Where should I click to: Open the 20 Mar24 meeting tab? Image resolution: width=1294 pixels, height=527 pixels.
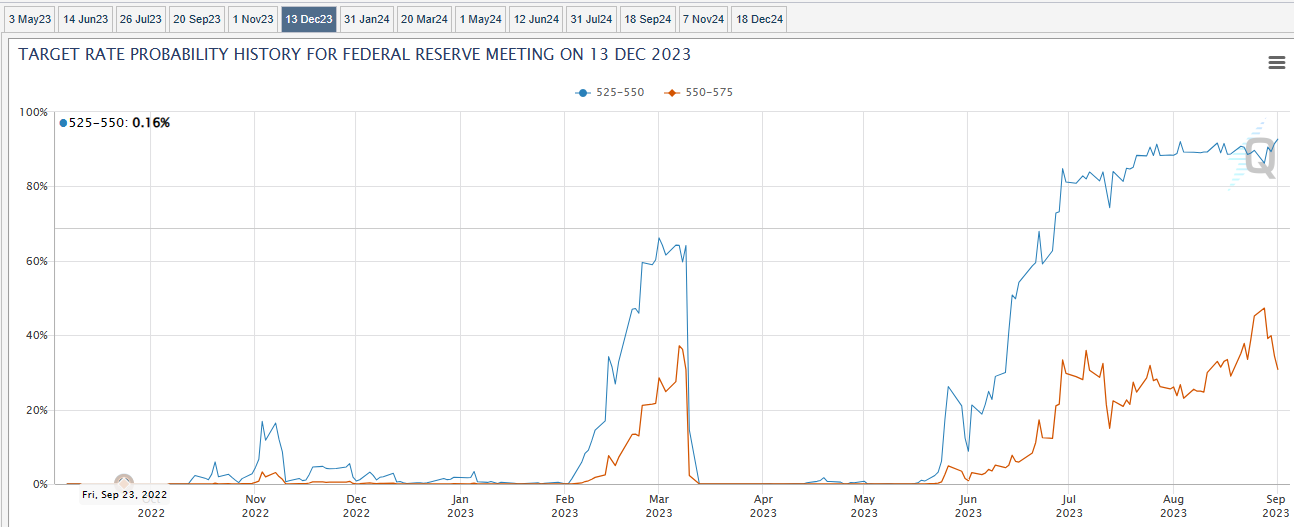[x=424, y=19]
